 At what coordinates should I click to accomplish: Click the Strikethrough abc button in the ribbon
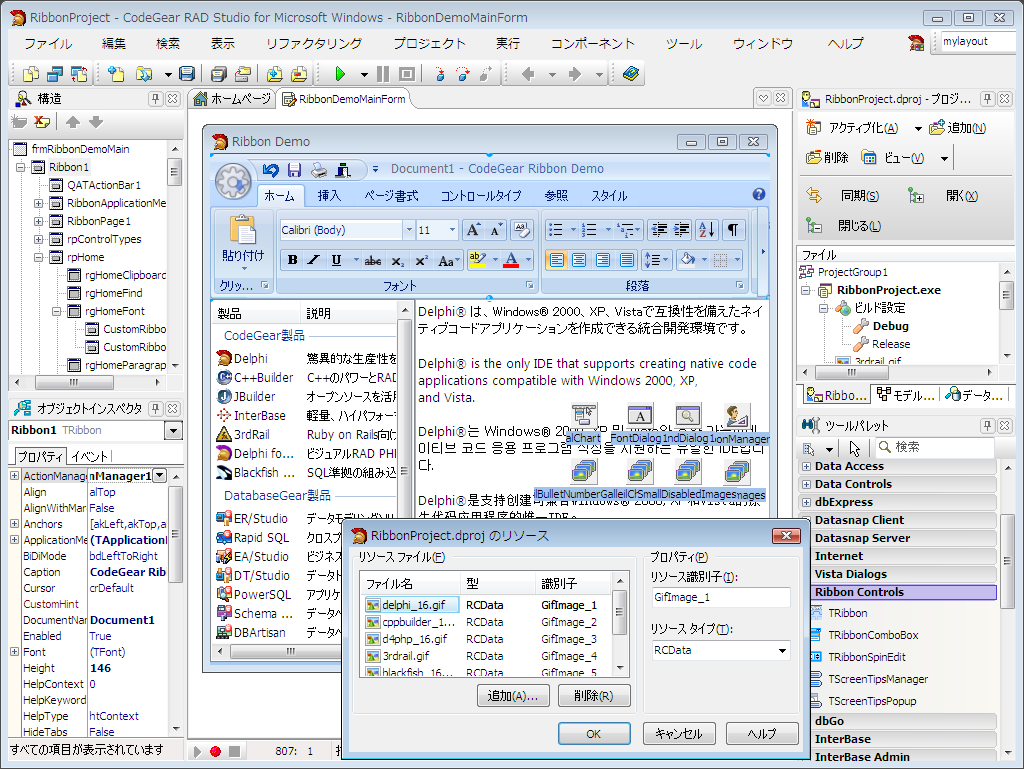pos(373,260)
